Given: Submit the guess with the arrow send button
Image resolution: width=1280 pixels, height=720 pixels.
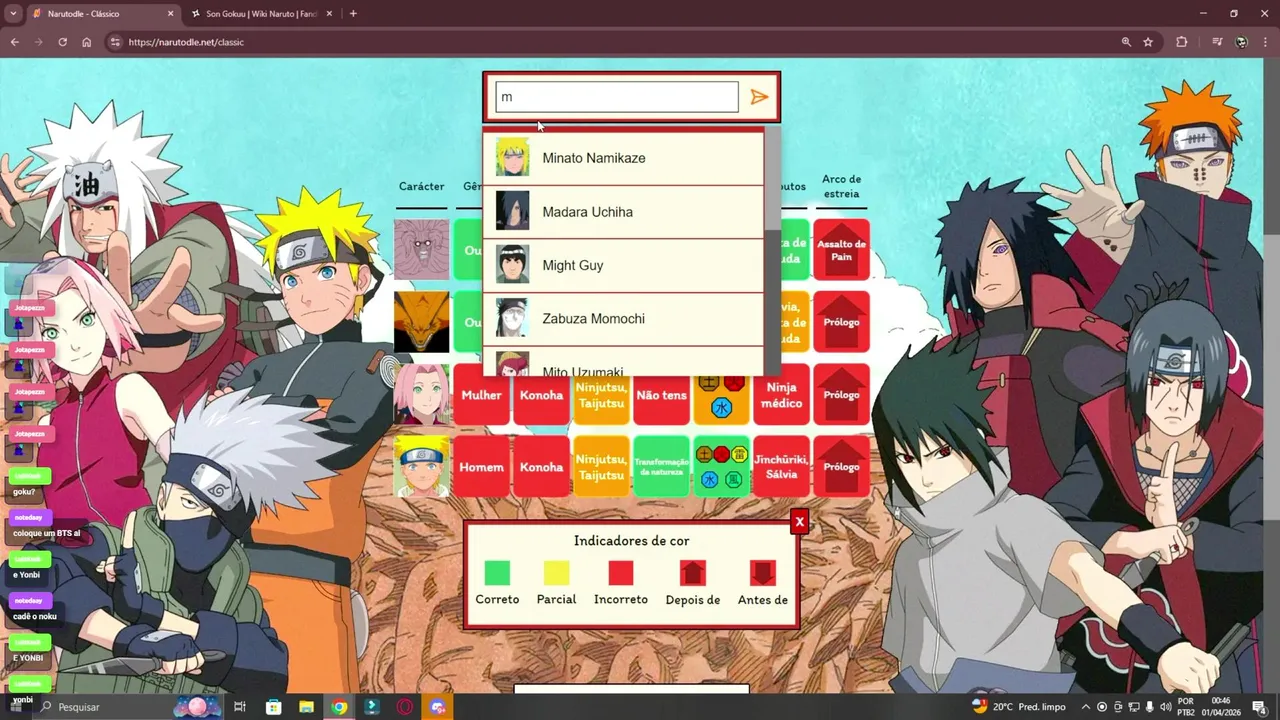Looking at the screenshot, I should 759,97.
